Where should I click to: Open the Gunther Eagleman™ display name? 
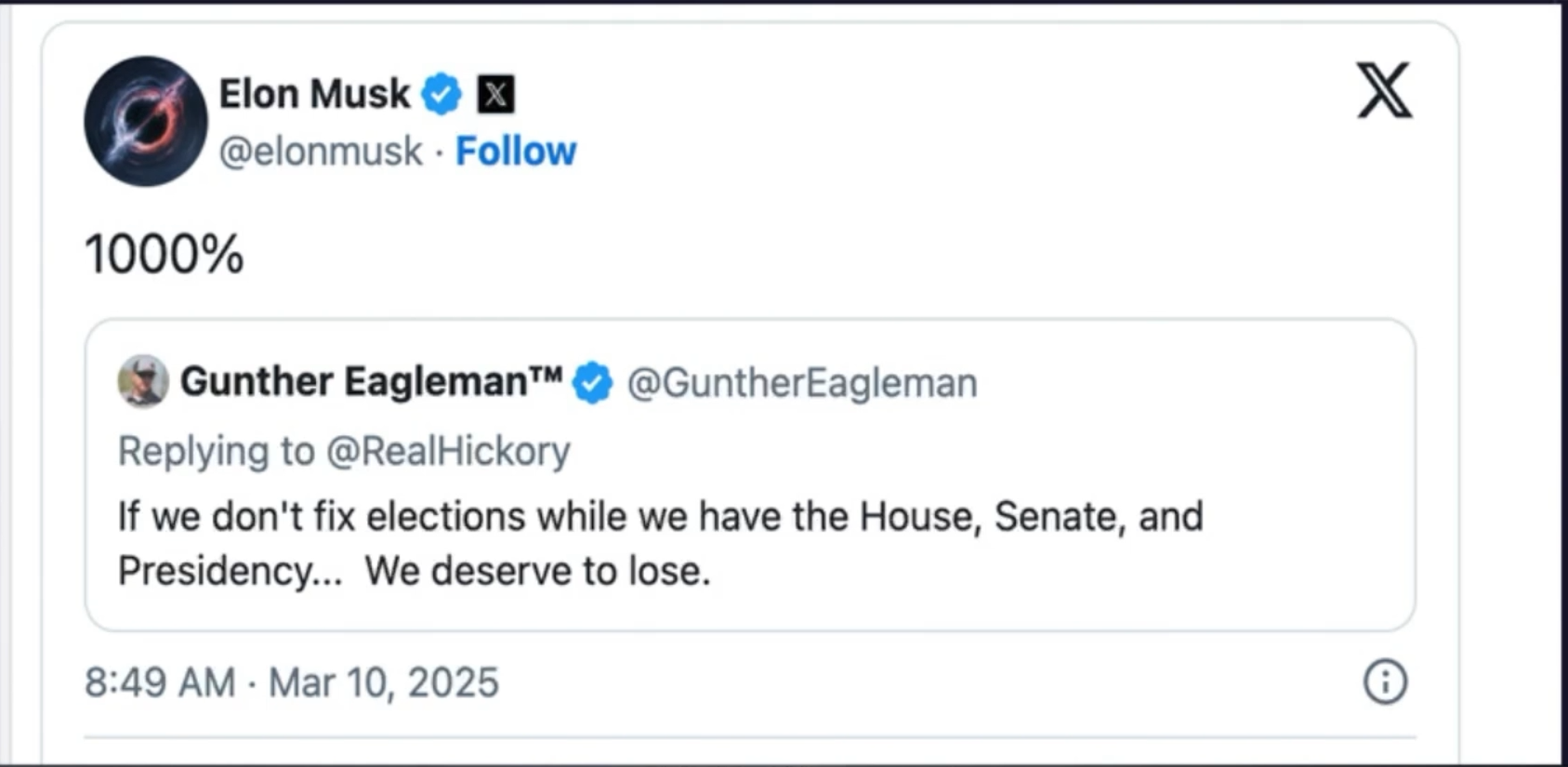tap(371, 381)
